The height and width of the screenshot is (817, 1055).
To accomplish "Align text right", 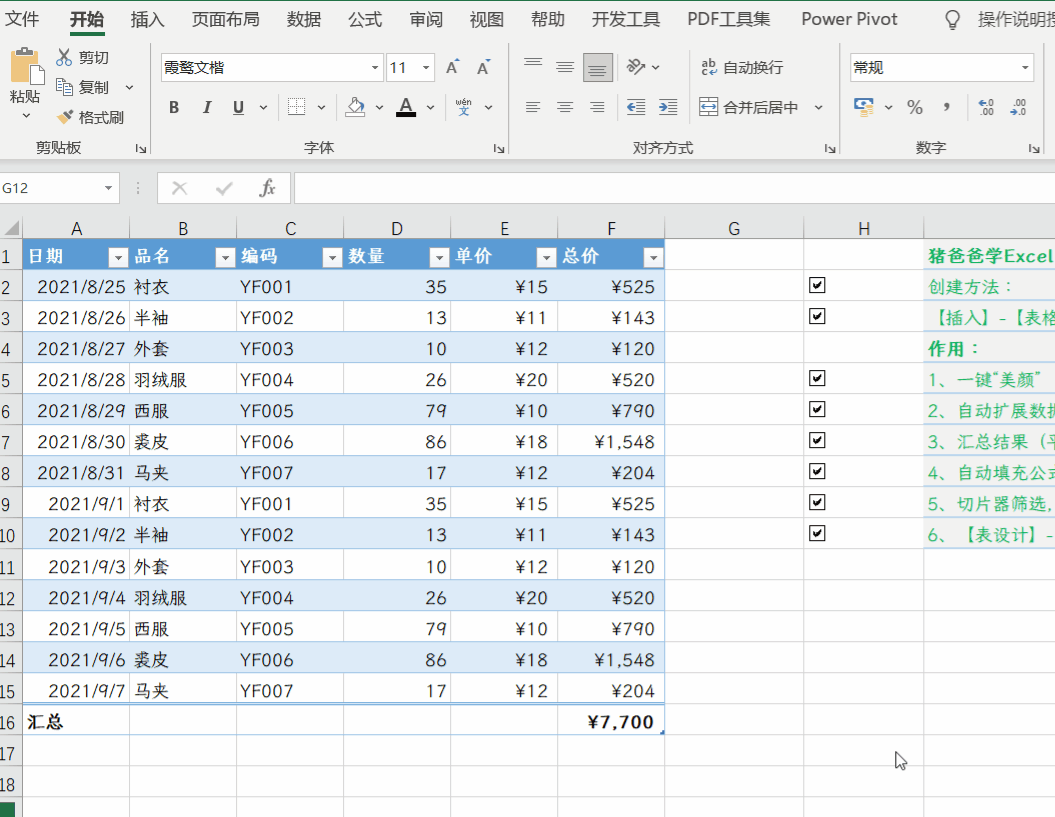I will tap(597, 107).
